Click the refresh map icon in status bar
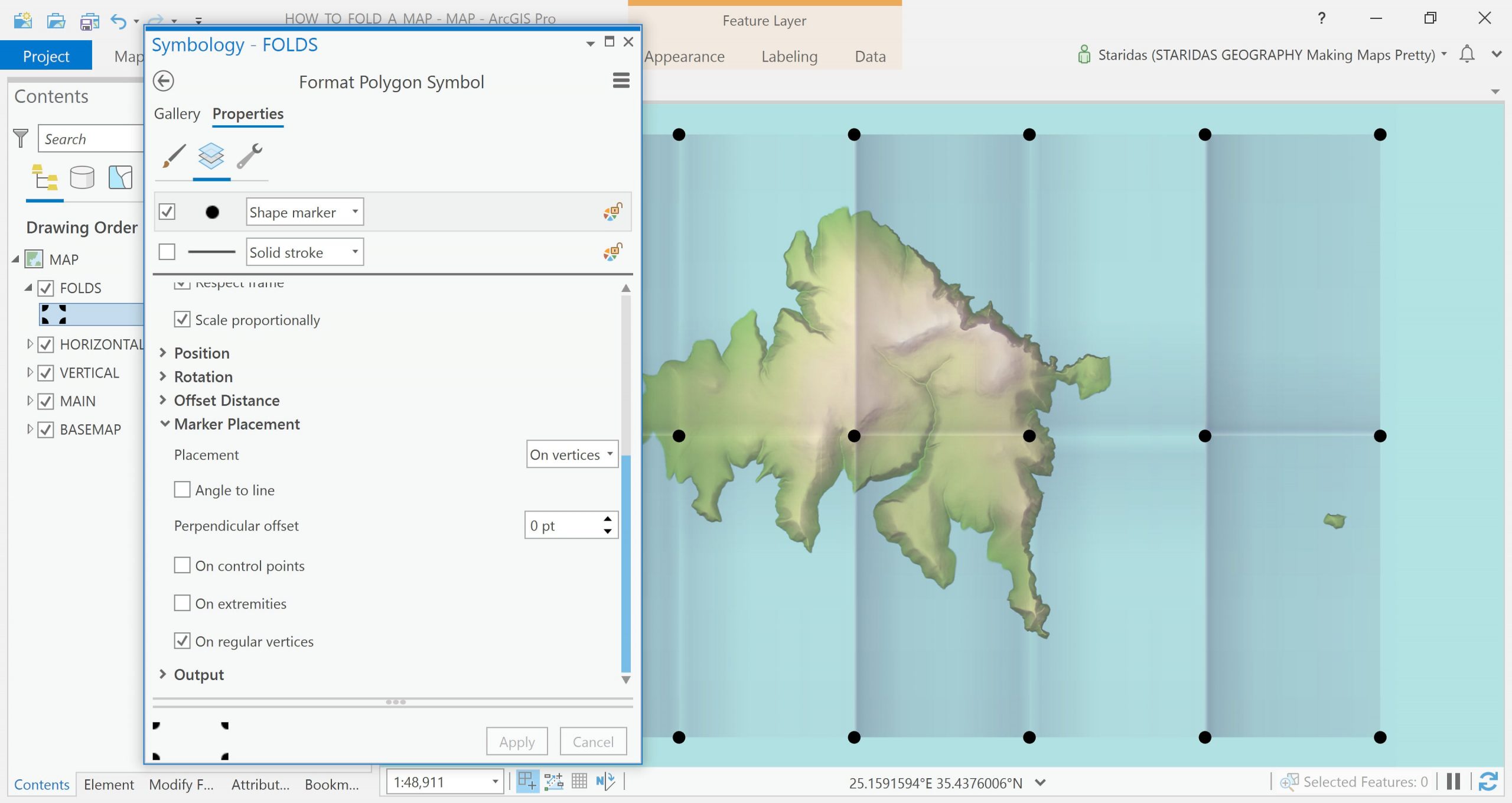Viewport: 1512px width, 803px height. click(1487, 782)
